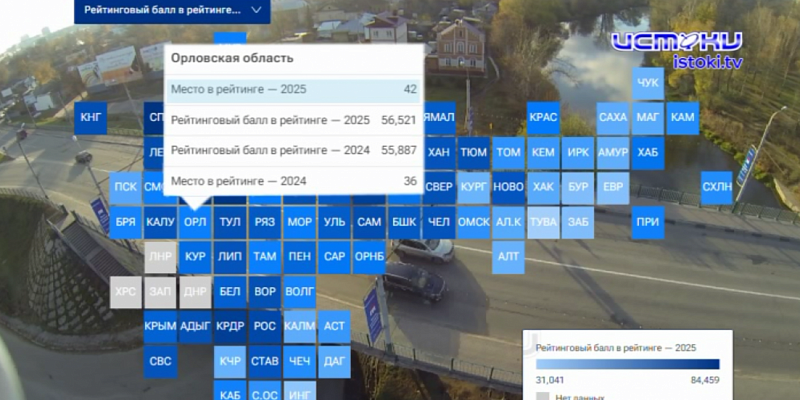The width and height of the screenshot is (800, 400).
Task: Select the ОМСК region tile
Action: pos(473,222)
